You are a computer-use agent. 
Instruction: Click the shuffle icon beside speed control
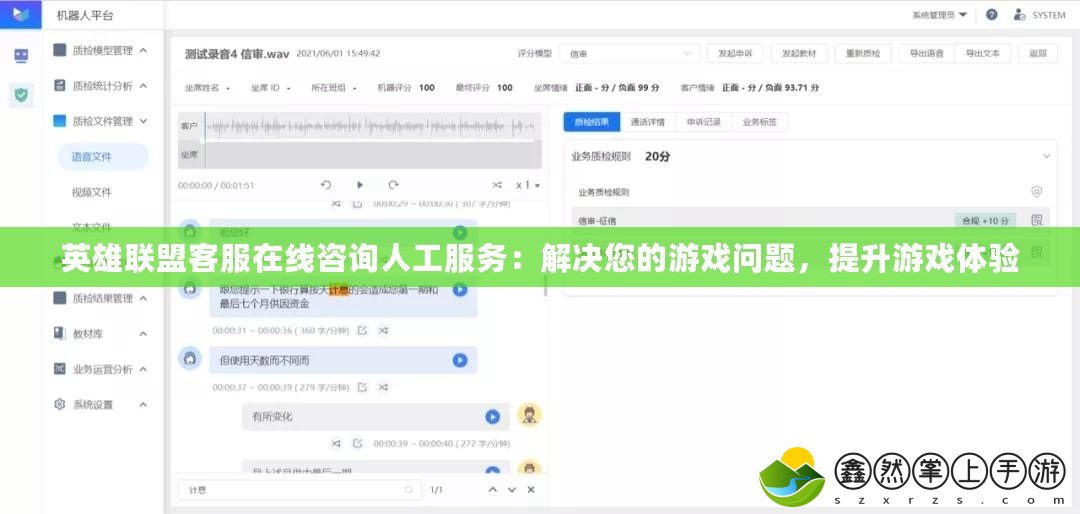[497, 185]
